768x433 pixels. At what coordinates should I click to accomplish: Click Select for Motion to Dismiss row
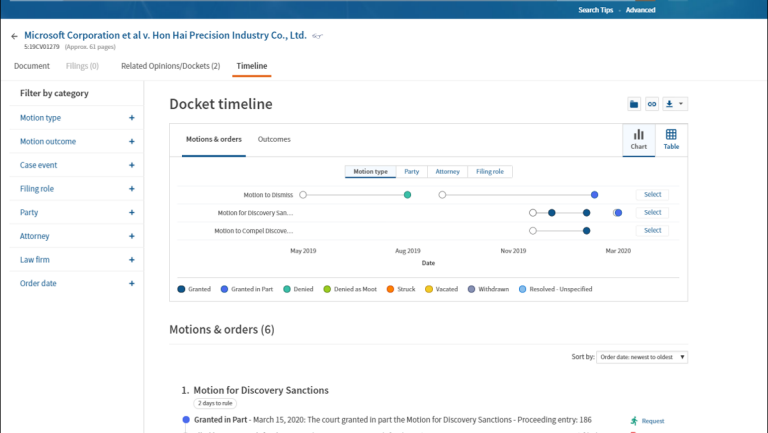pyautogui.click(x=652, y=195)
